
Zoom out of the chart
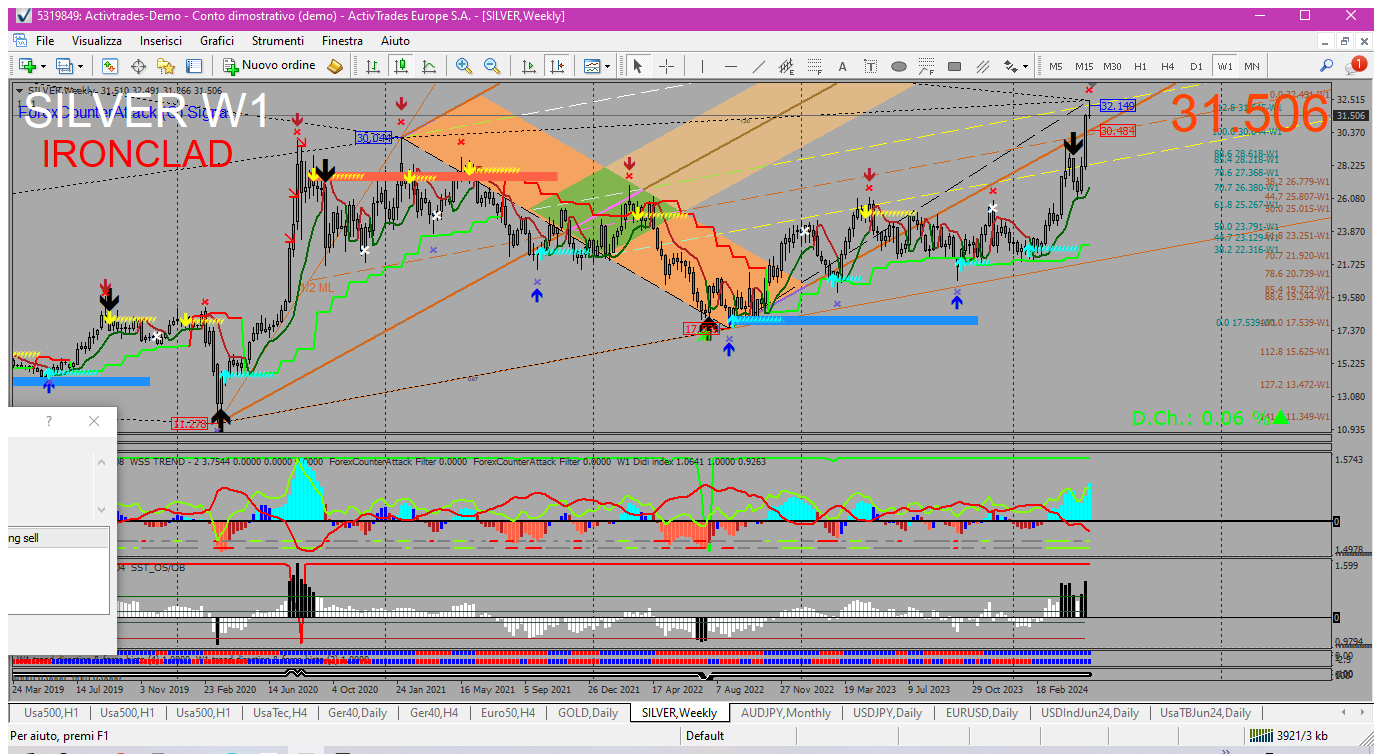pos(492,66)
